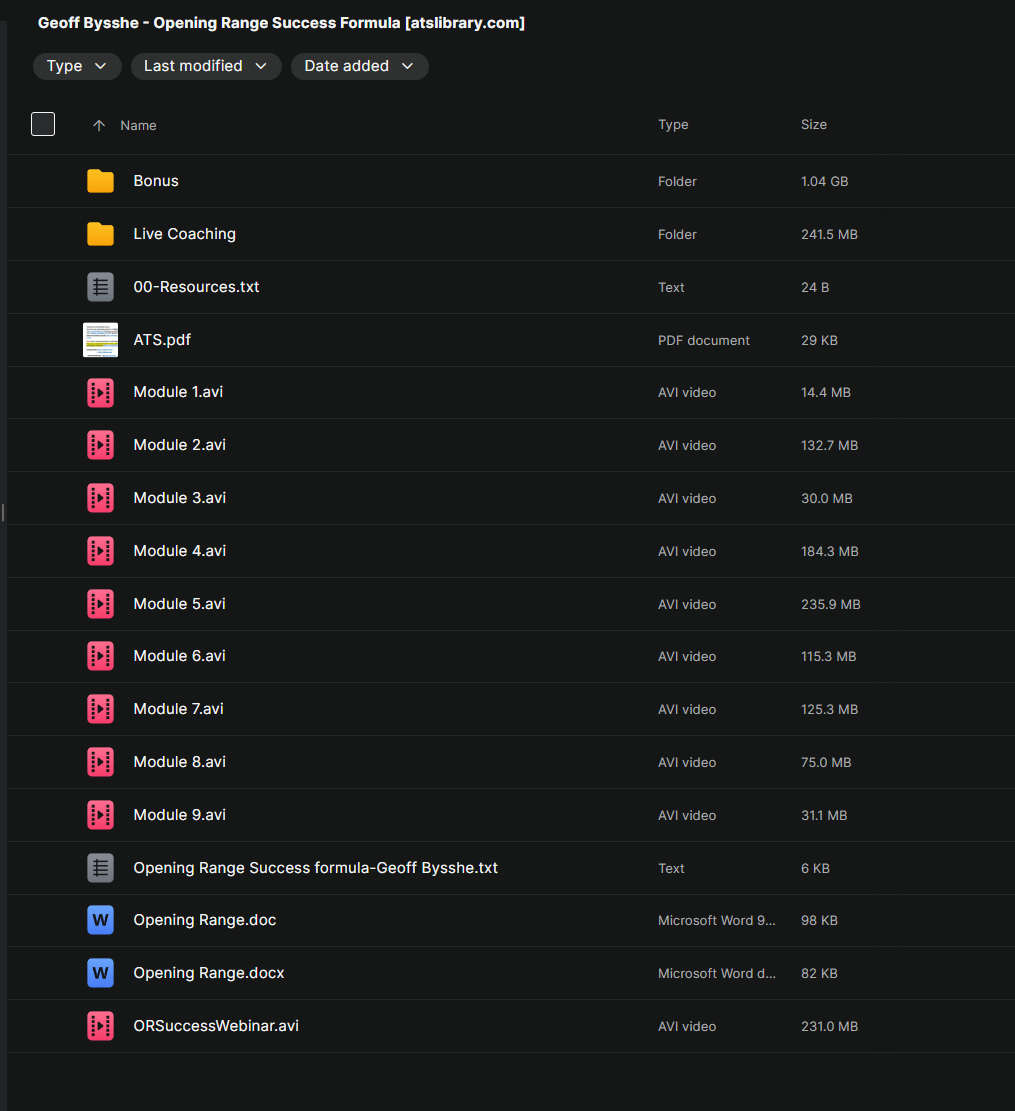The width and height of the screenshot is (1015, 1111).
Task: Open the Date added filter dropdown
Action: 359,66
